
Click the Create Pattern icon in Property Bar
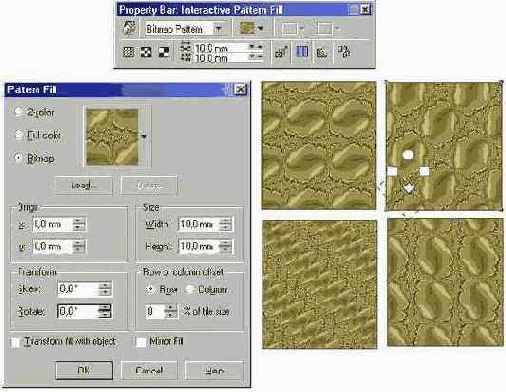(x=322, y=52)
